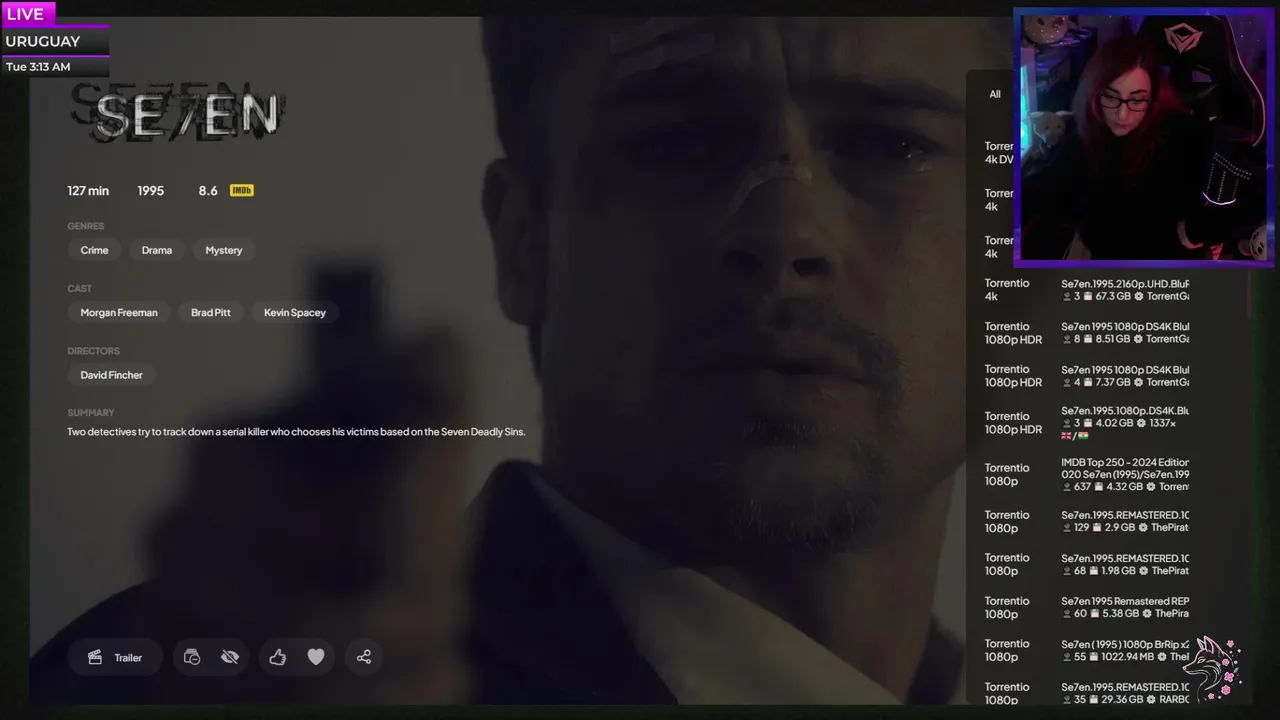Remove Se7en from library
Screen dimensions: 1280x720
192,657
